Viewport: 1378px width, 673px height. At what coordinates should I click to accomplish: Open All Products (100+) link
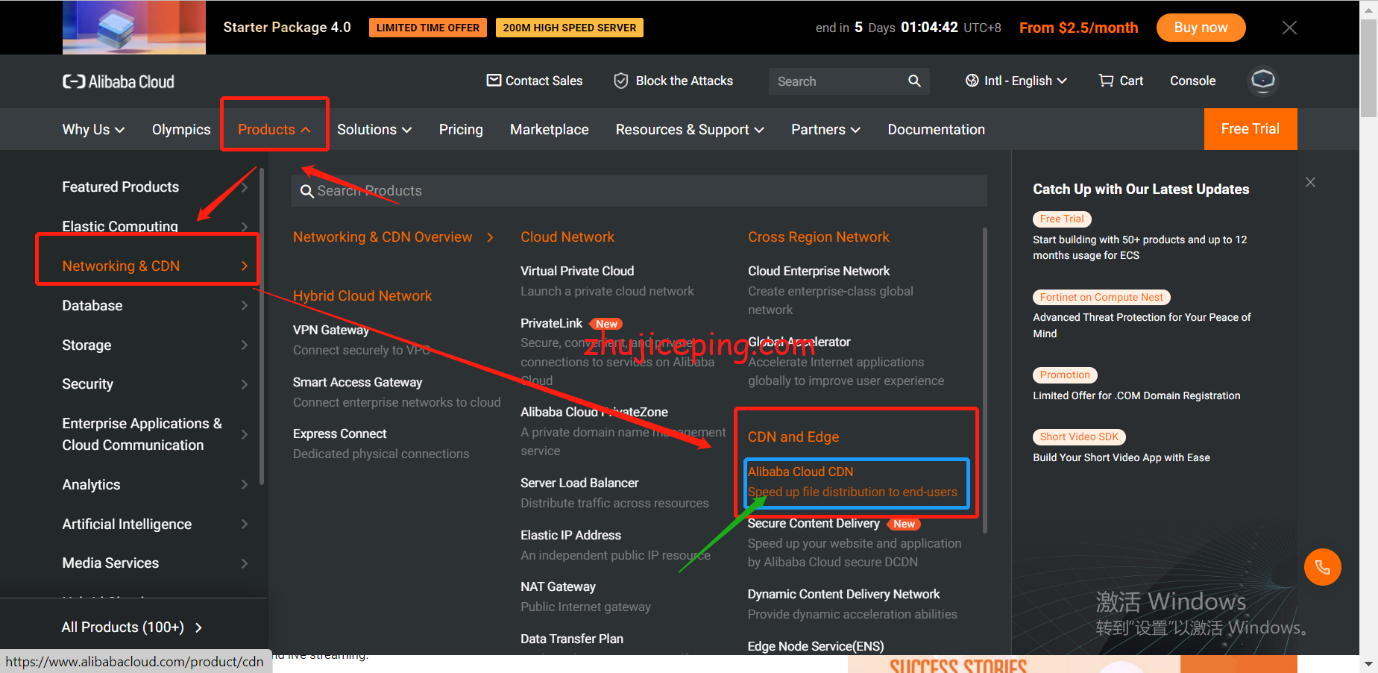133,627
